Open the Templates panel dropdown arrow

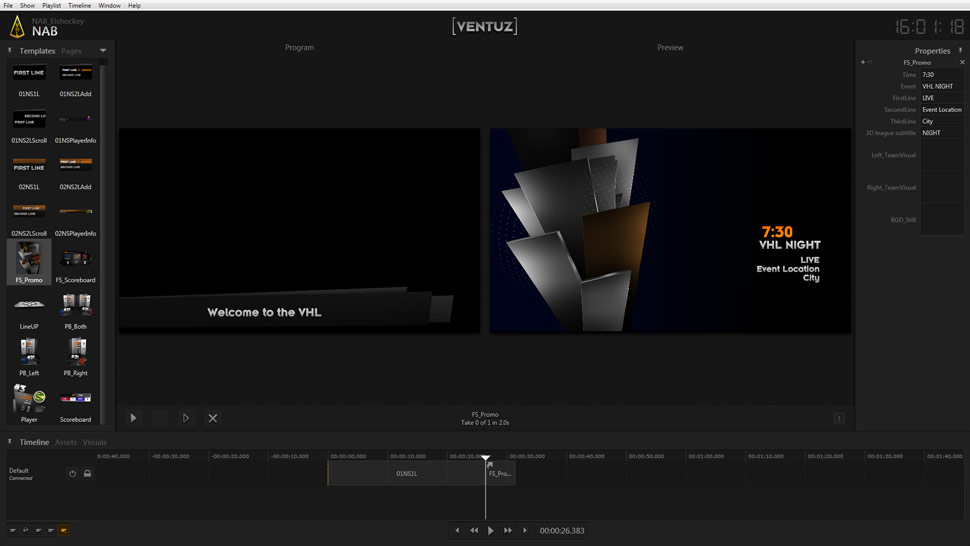pyautogui.click(x=102, y=51)
